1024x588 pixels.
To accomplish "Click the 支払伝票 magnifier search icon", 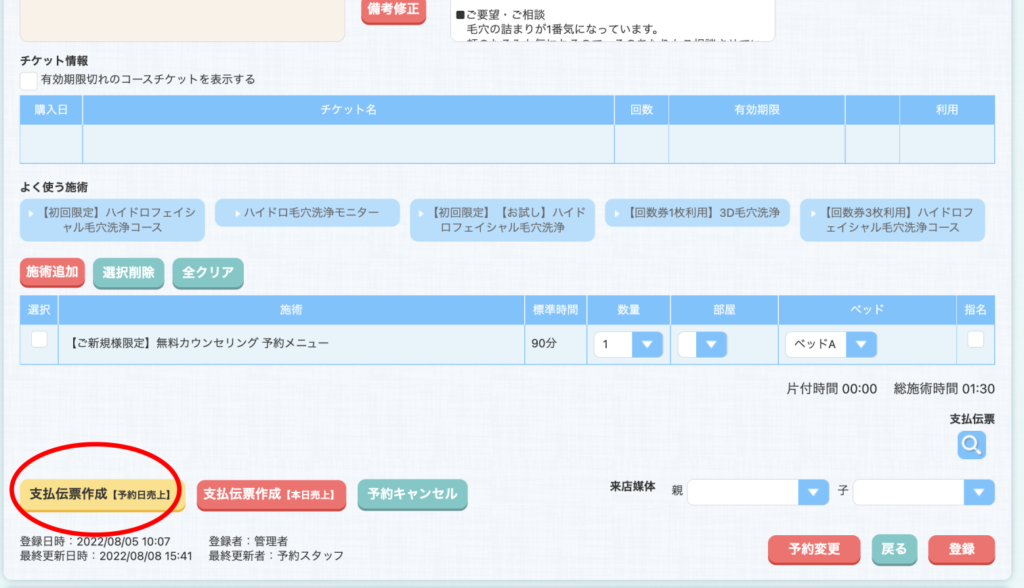I will pos(972,445).
